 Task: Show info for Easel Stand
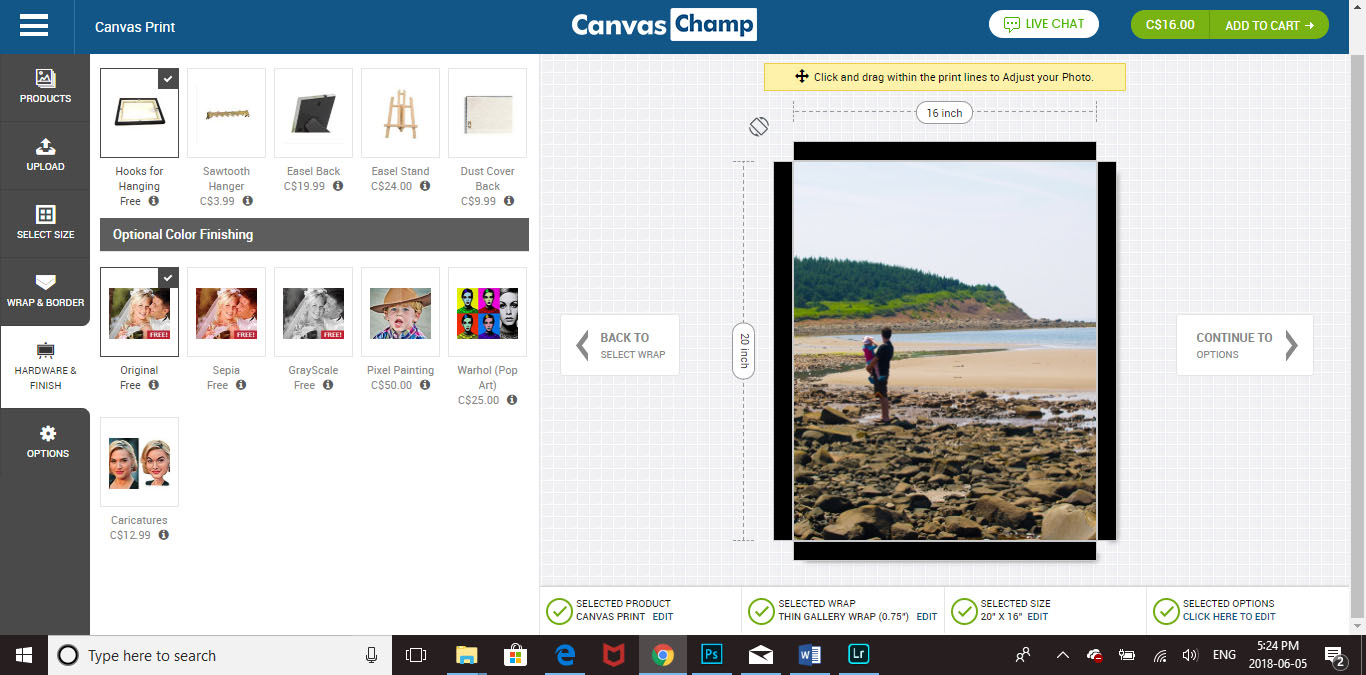tap(425, 186)
